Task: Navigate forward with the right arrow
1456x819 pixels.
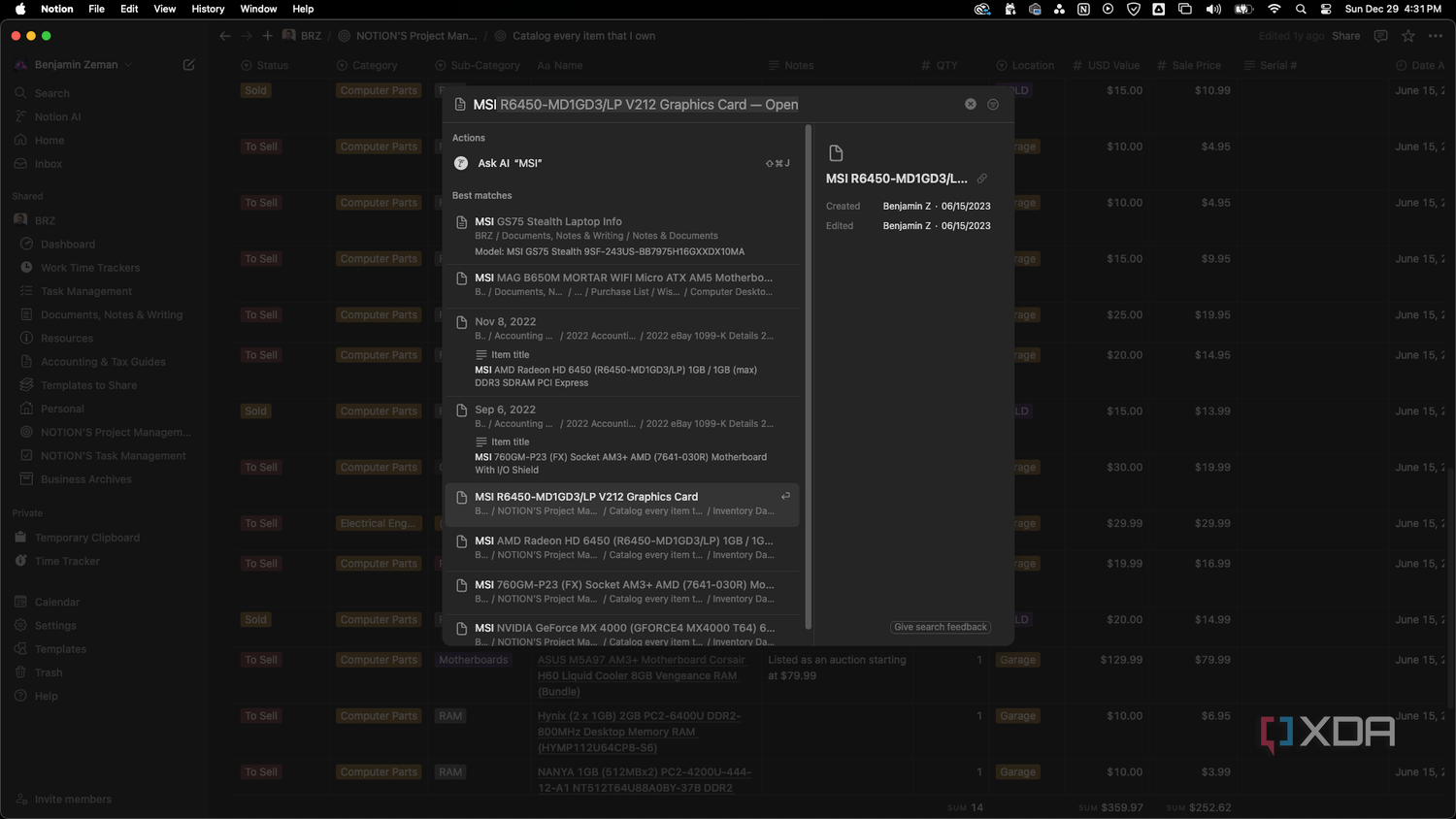Action: [247, 36]
